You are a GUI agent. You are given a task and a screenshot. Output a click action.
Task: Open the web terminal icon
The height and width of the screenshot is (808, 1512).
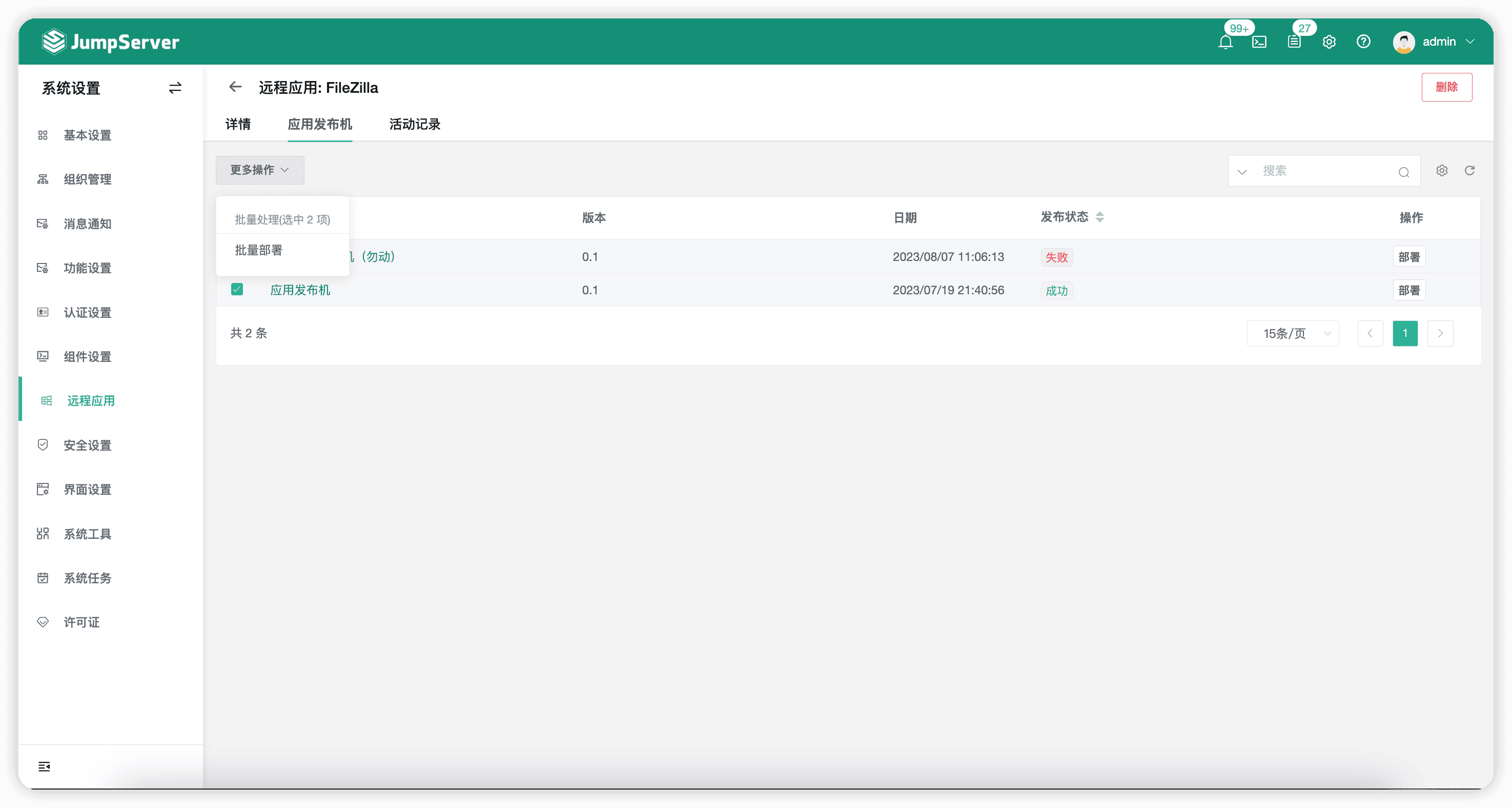(1259, 42)
